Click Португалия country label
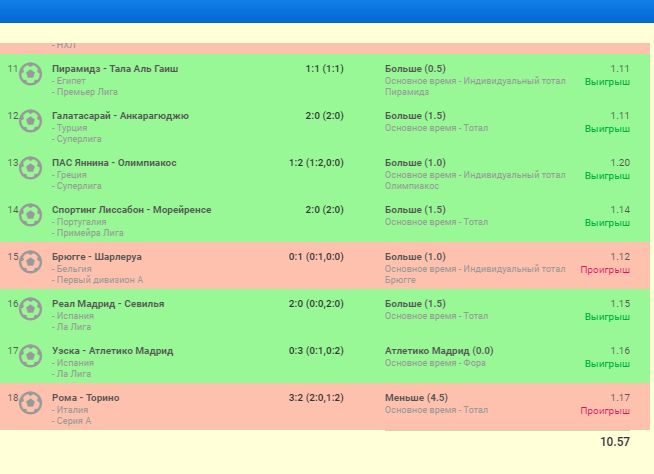The width and height of the screenshot is (654, 474). (x=81, y=222)
